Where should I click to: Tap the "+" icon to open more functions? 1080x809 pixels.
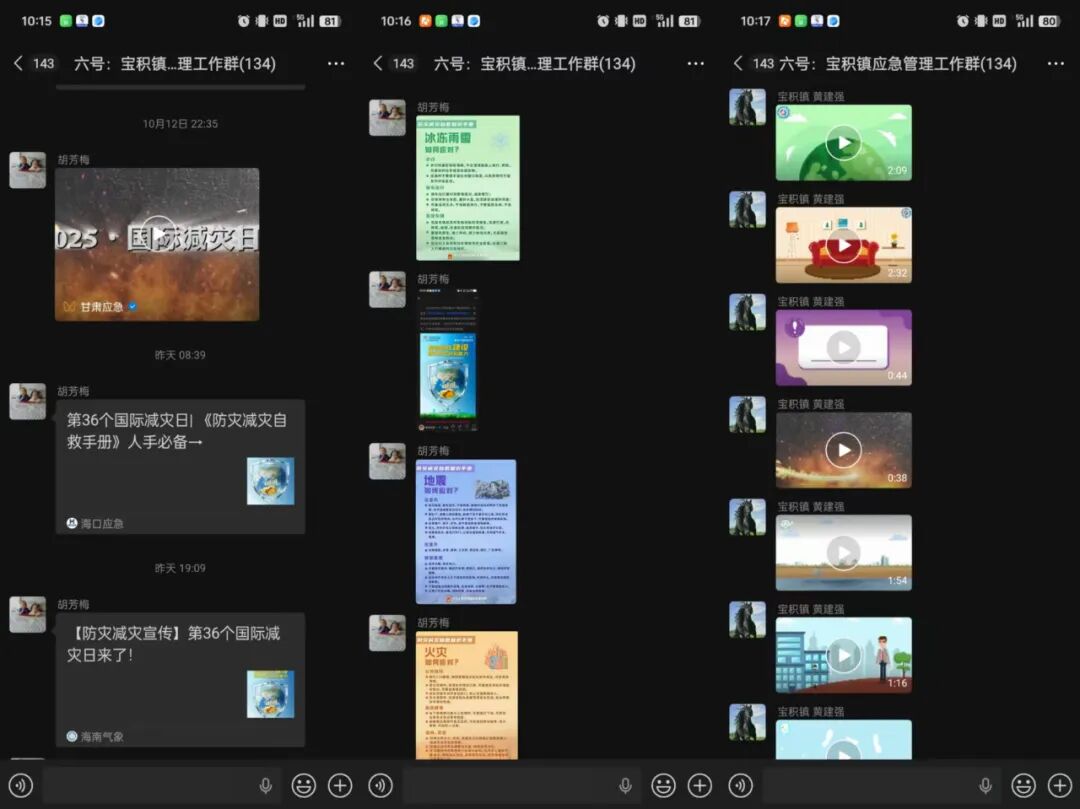pos(340,785)
